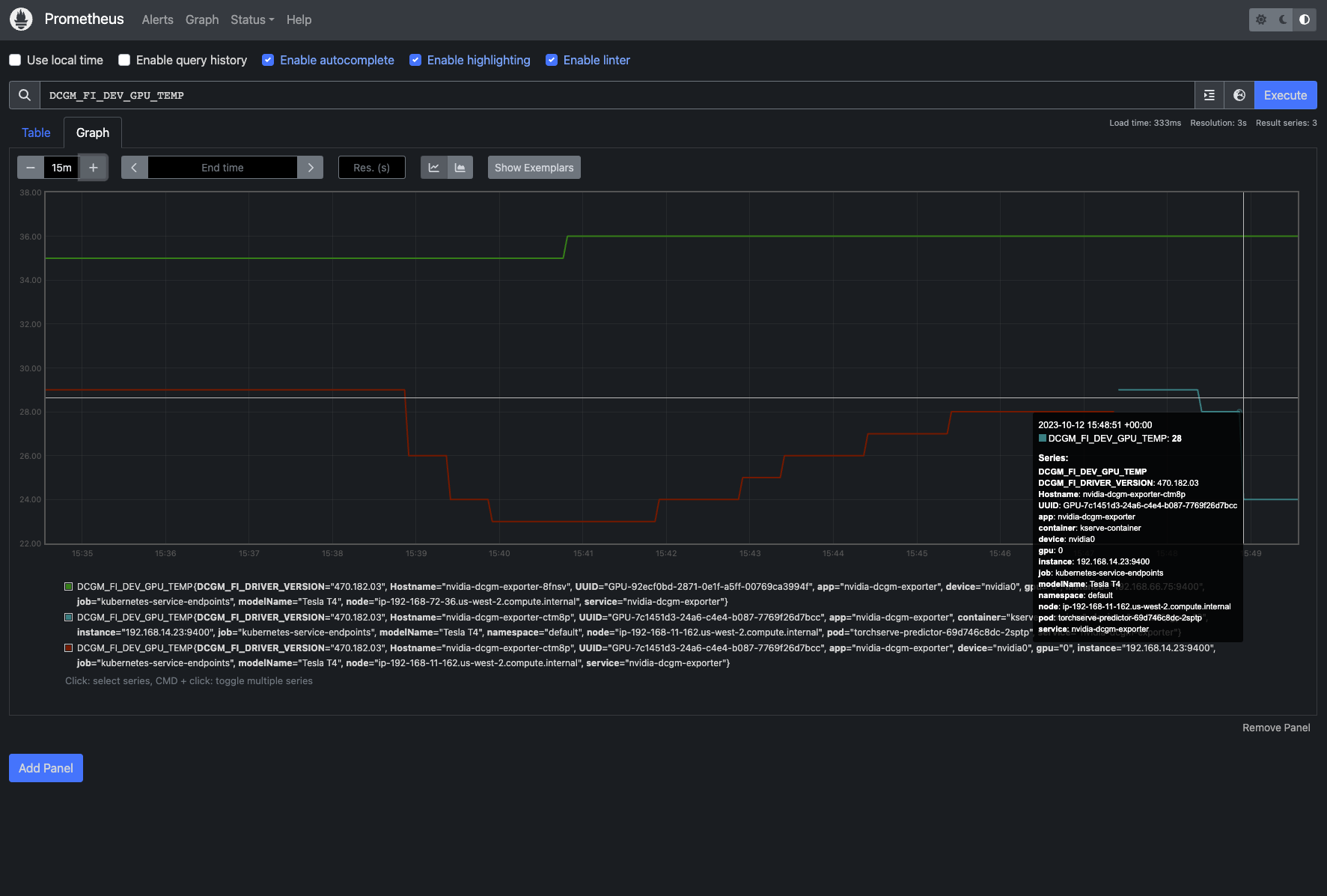Switch to light theme sun icon

[x=1261, y=19]
